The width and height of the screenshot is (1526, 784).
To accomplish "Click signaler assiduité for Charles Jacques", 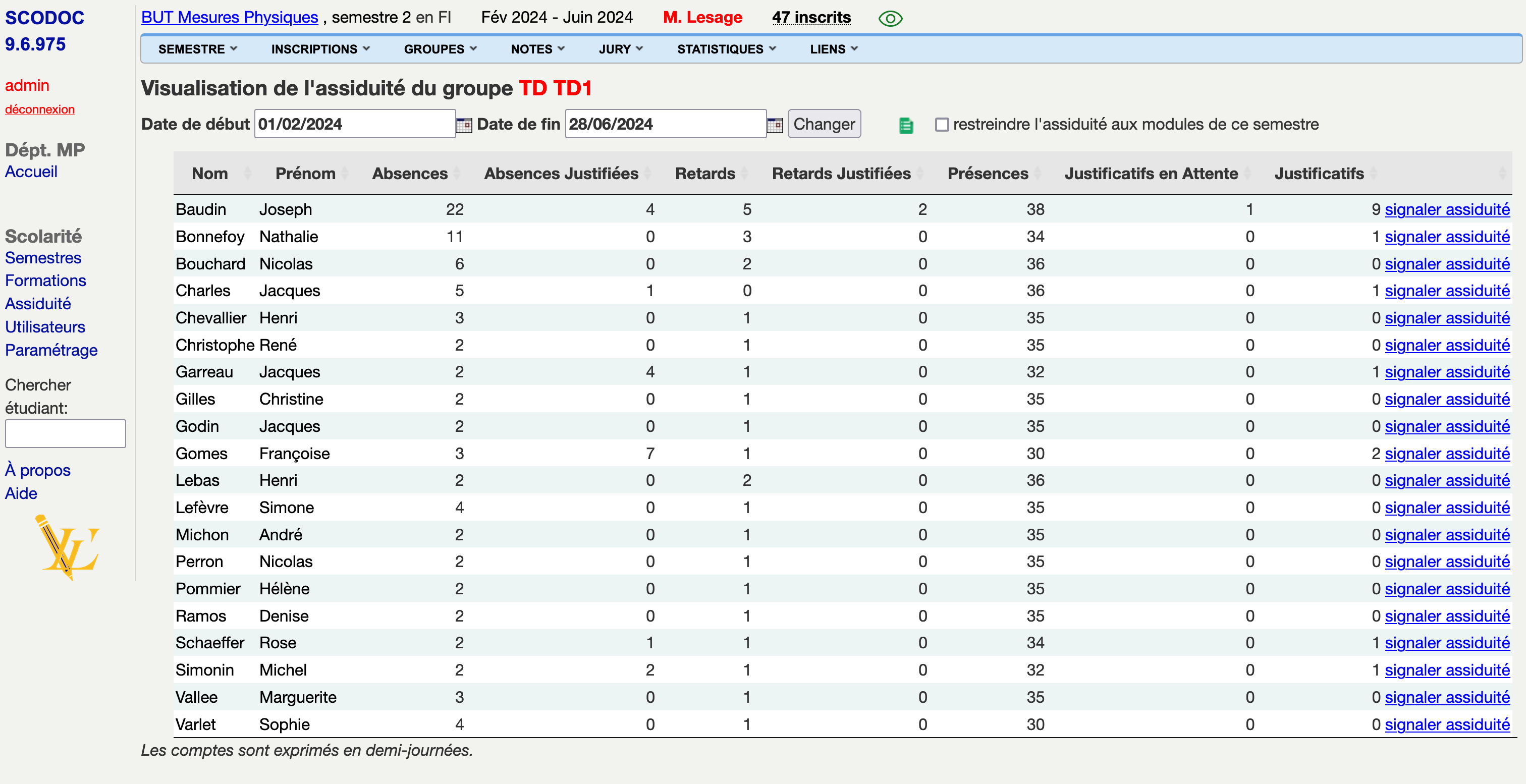I will tap(1447, 291).
